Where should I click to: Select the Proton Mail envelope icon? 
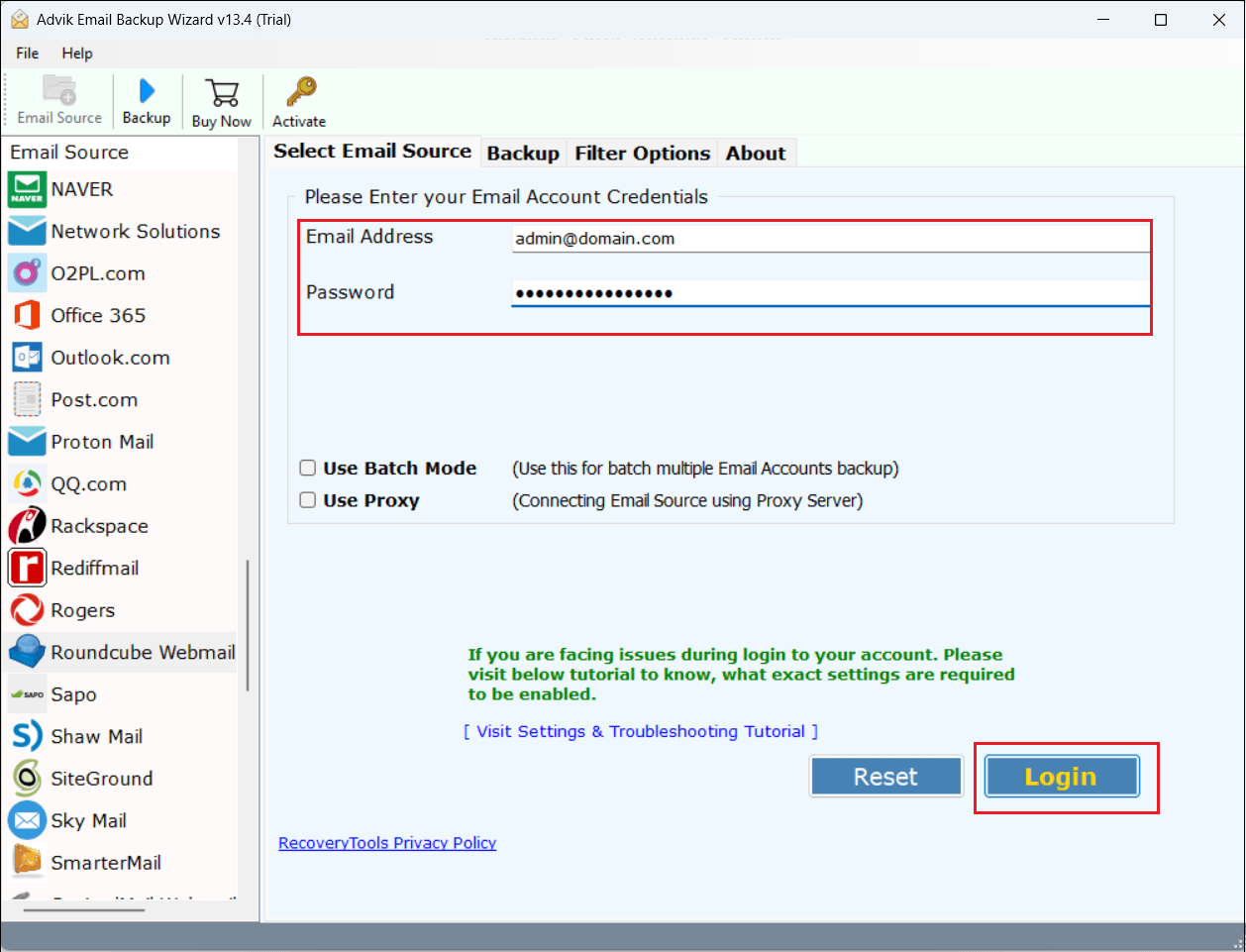(27, 442)
